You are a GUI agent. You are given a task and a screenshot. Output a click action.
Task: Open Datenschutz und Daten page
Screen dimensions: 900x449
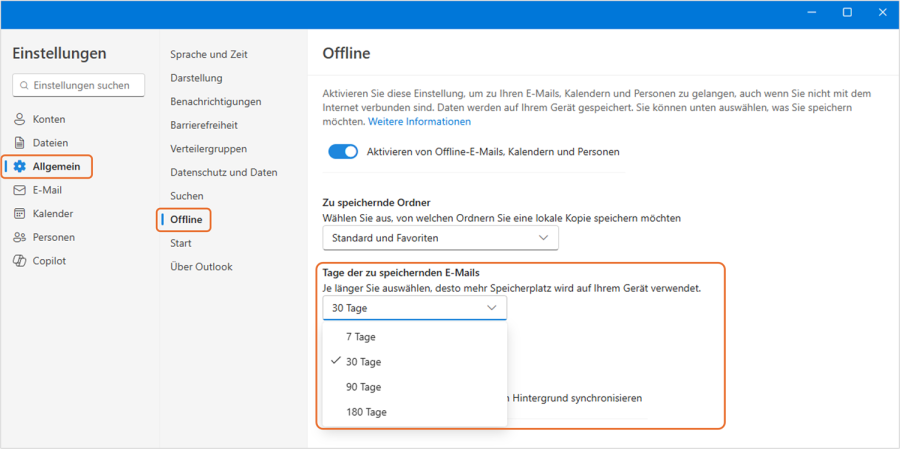[224, 172]
